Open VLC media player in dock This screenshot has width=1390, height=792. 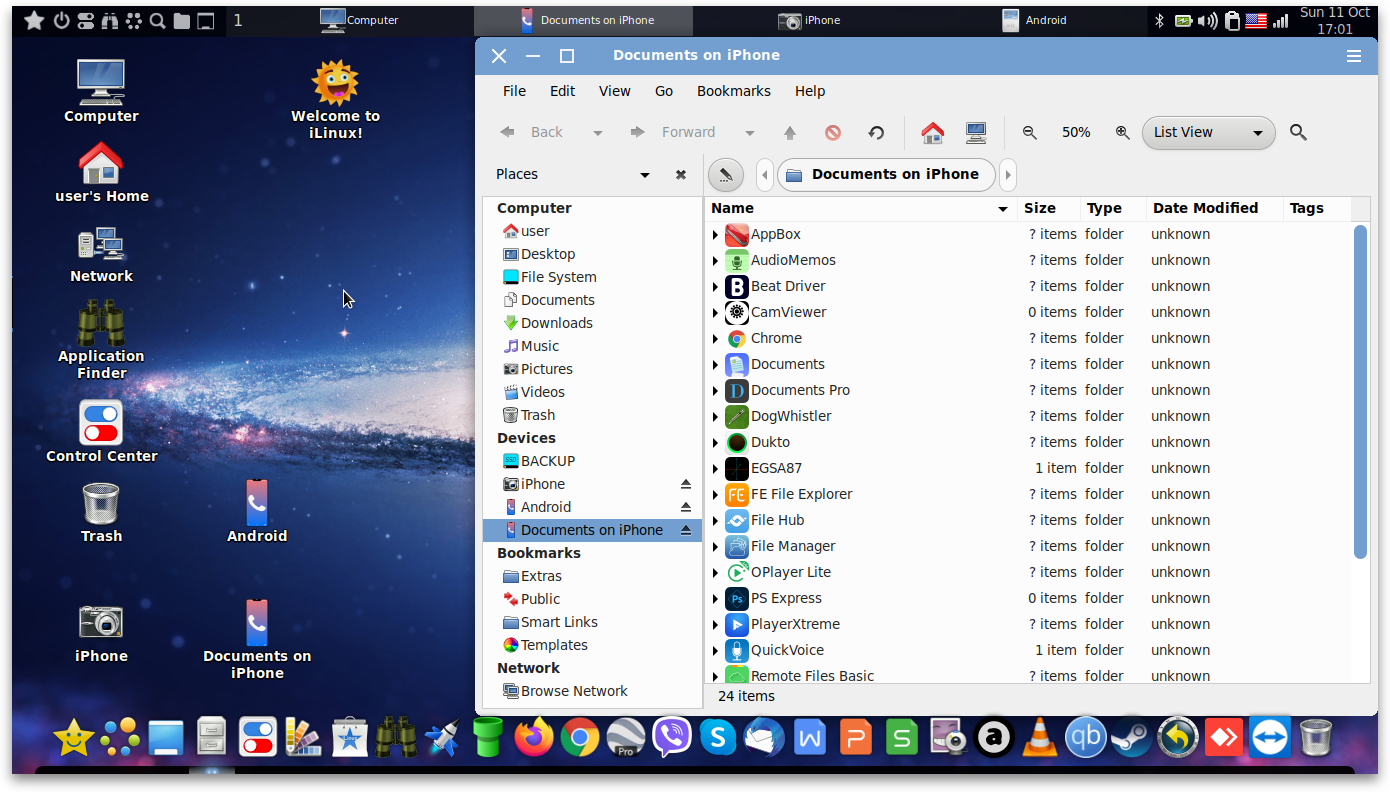point(1040,738)
